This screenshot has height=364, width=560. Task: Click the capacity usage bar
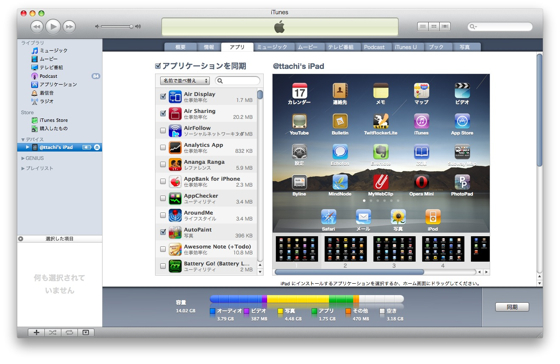coord(307,299)
